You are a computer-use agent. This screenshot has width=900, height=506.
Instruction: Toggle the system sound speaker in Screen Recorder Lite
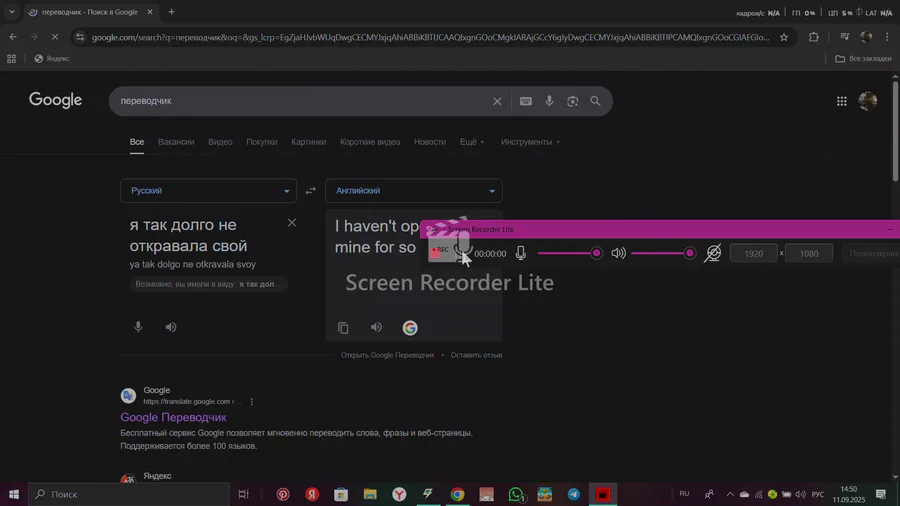point(618,253)
